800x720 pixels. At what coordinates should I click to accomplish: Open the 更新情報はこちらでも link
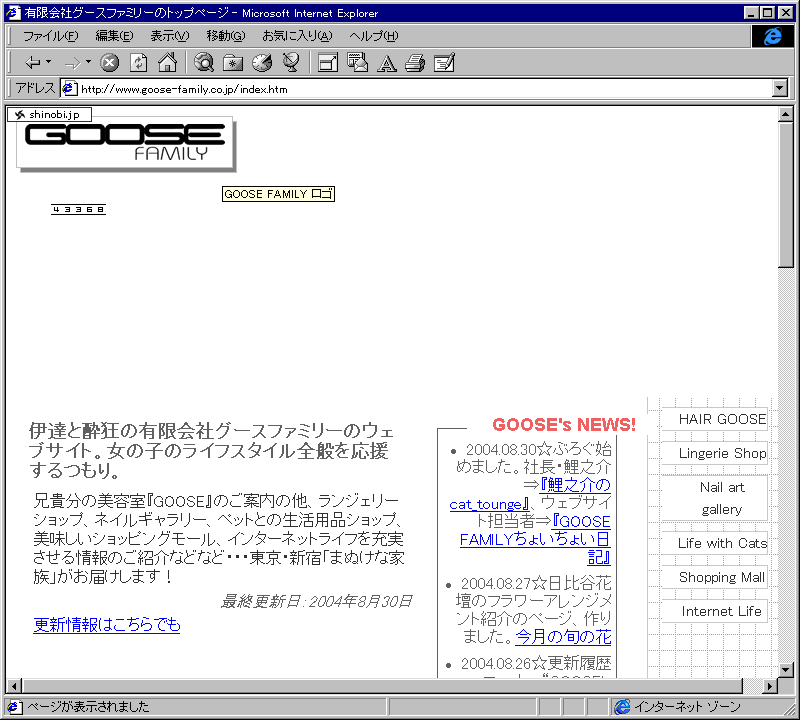(107, 625)
